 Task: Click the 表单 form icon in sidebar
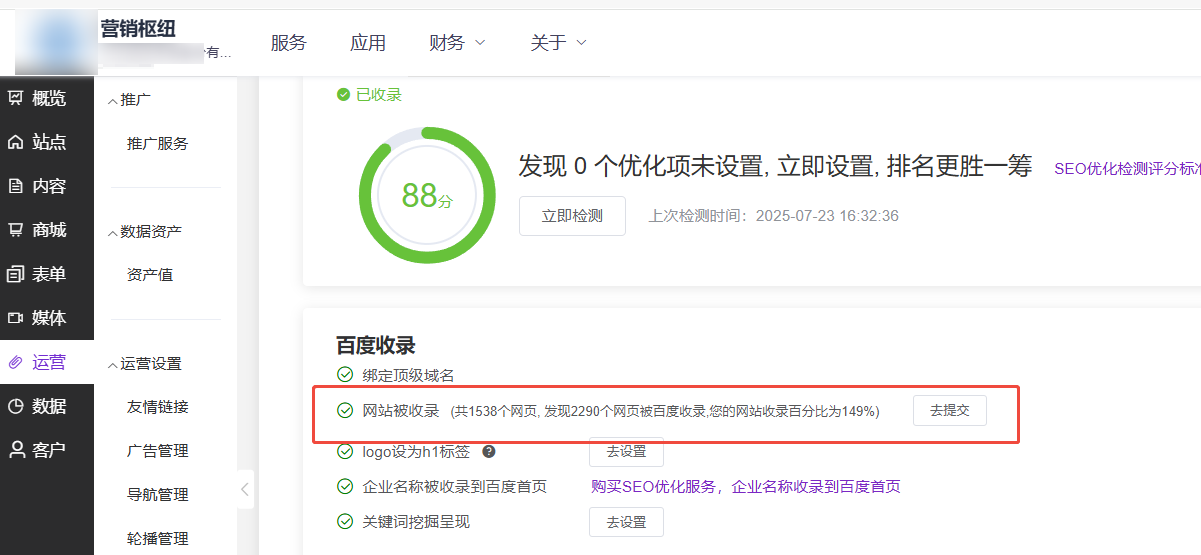pos(15,274)
